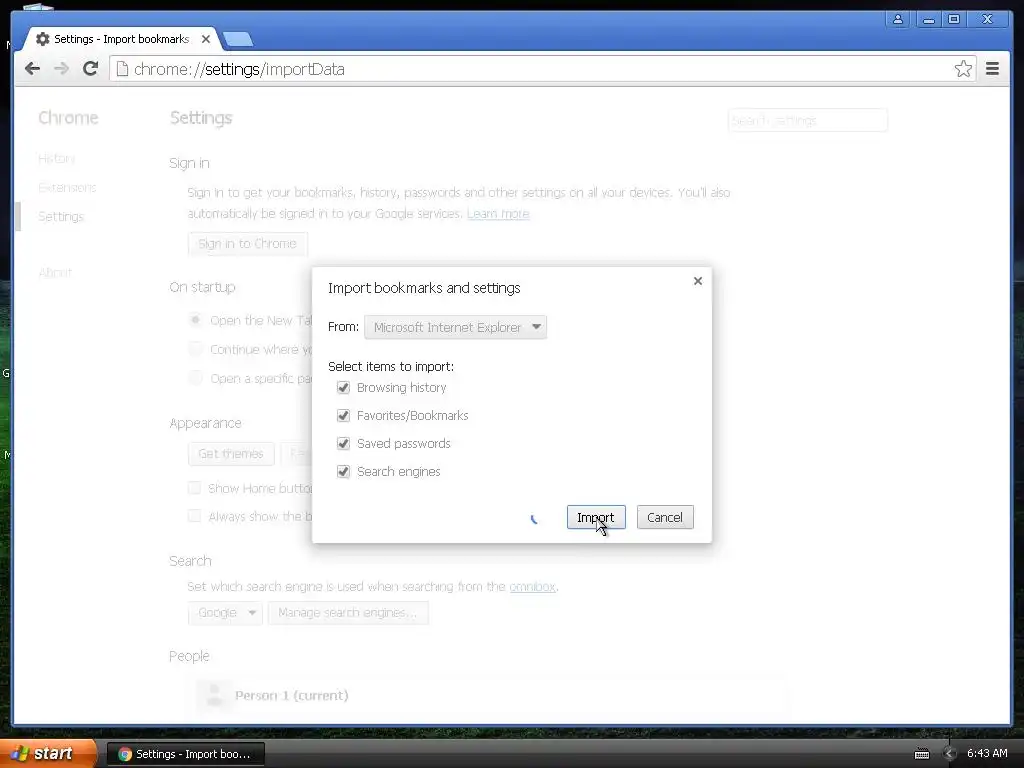Close the Import bookmarks dialog with X
The width and height of the screenshot is (1024, 768).
[x=697, y=281]
